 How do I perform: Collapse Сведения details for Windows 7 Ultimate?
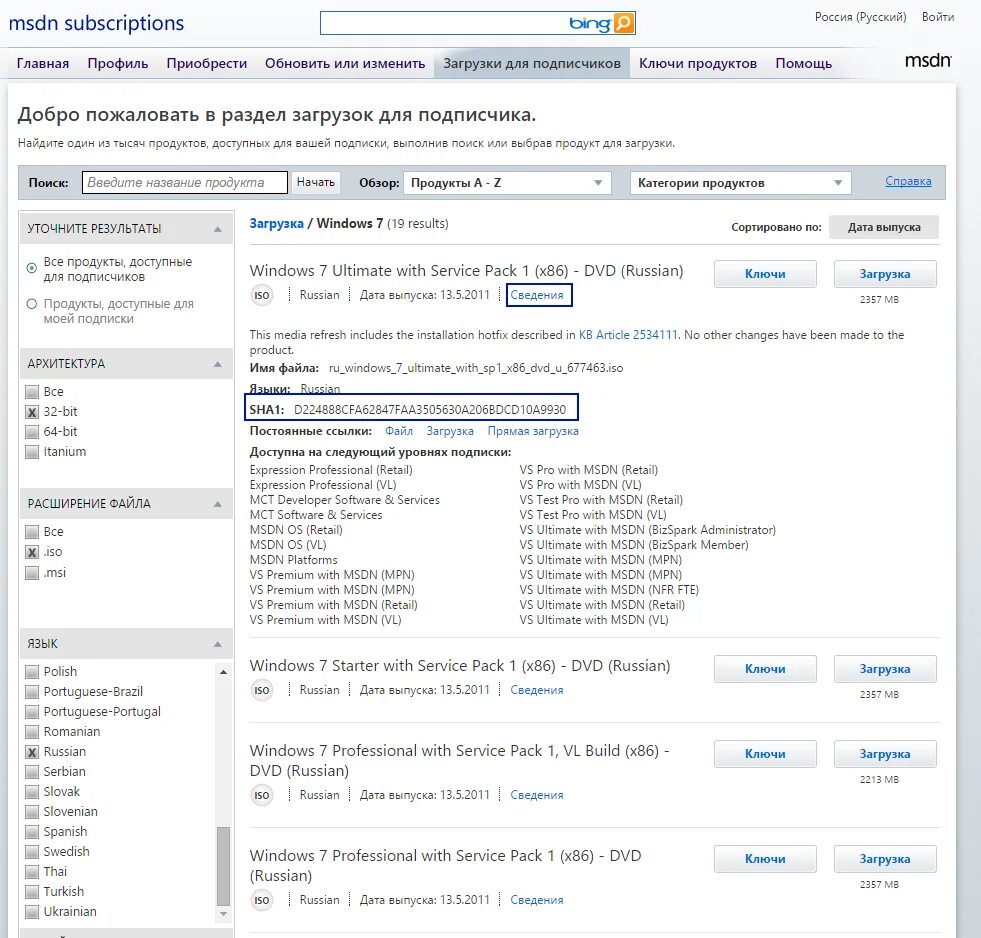click(537, 295)
